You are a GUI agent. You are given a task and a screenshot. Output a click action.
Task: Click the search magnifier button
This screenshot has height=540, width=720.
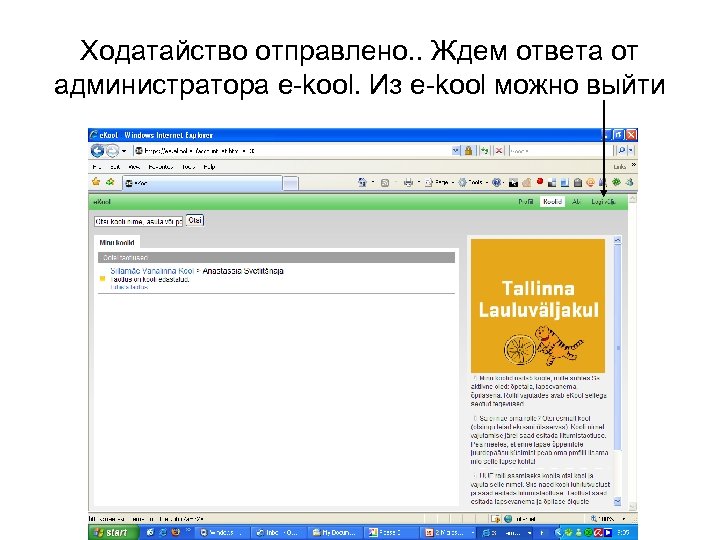pyautogui.click(x=621, y=151)
